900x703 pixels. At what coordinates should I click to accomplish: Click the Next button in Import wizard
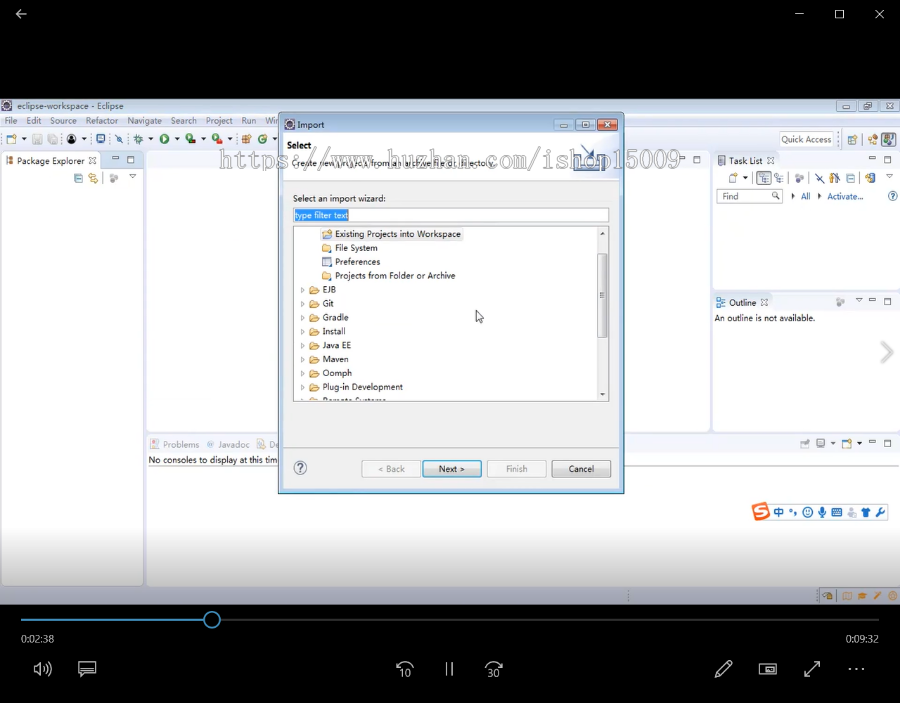click(451, 469)
